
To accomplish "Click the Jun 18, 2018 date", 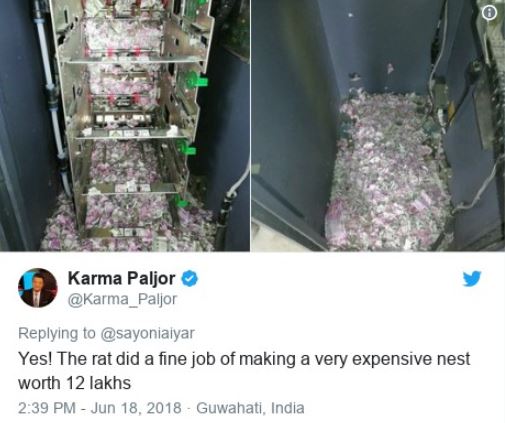I will coord(136,408).
